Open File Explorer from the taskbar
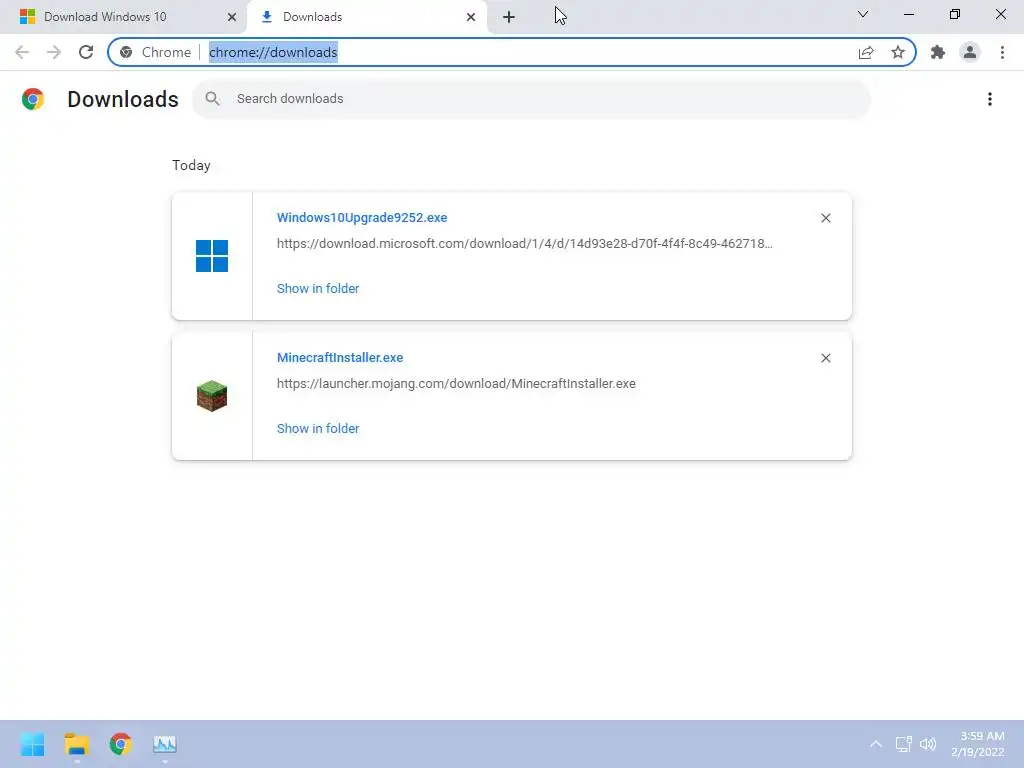1024x768 pixels. tap(76, 744)
